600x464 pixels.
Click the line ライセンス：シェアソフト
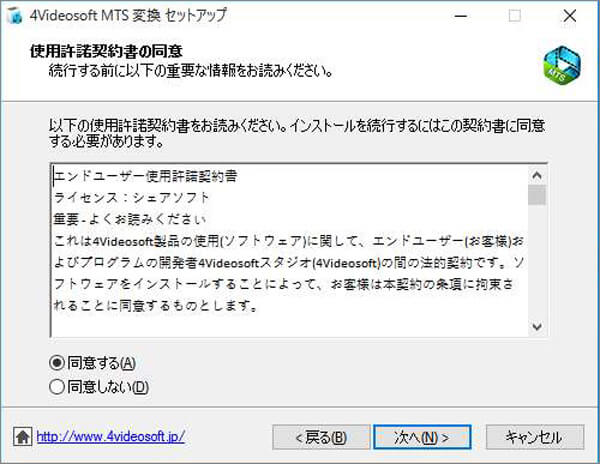132,198
